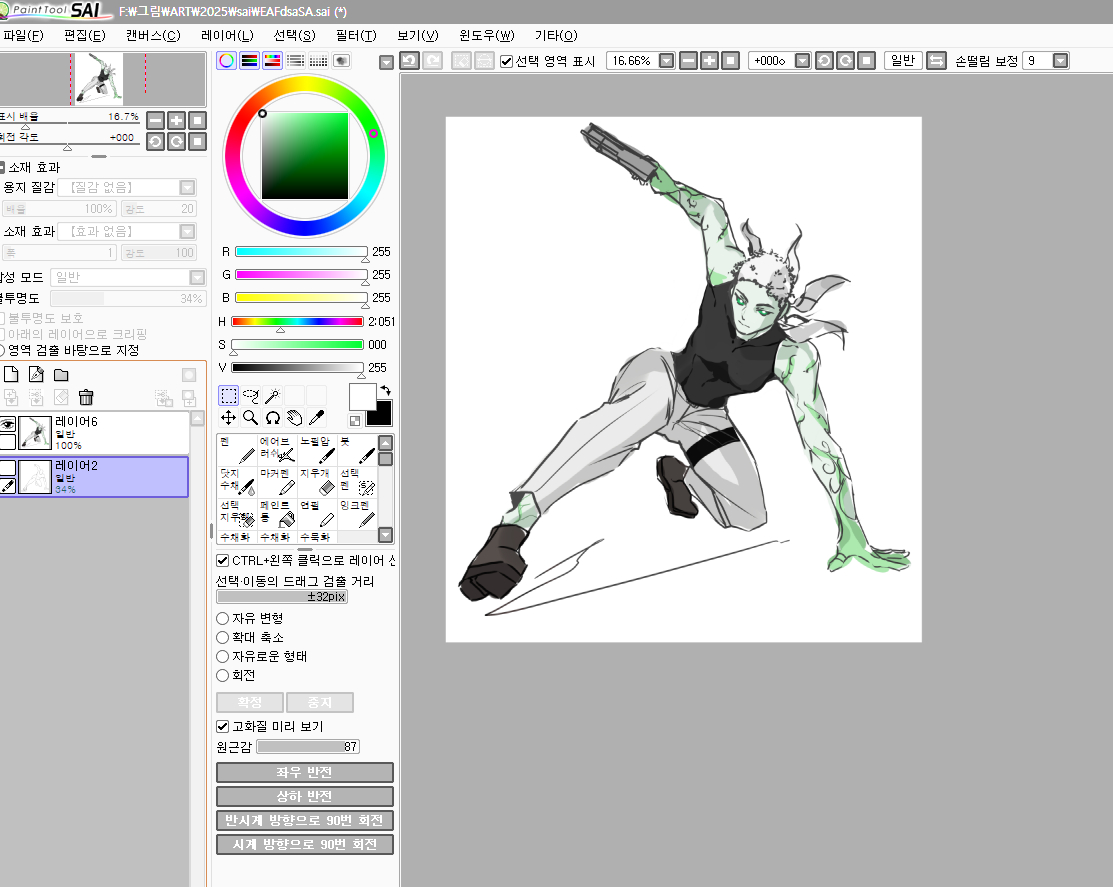The height and width of the screenshot is (887, 1113).
Task: Pick the Eyedropper color picker tool
Action: click(x=316, y=418)
